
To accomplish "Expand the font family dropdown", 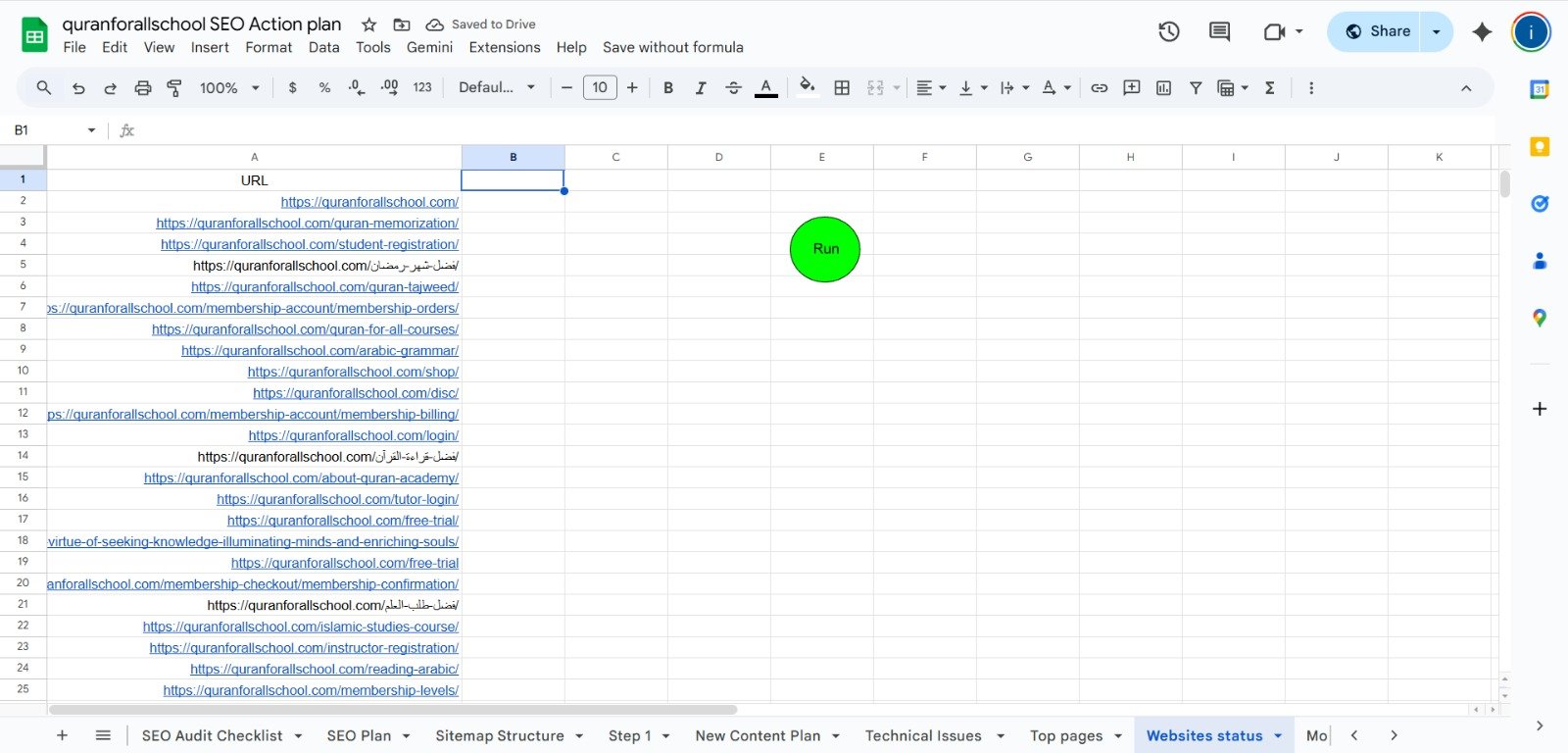I will pyautogui.click(x=497, y=87).
